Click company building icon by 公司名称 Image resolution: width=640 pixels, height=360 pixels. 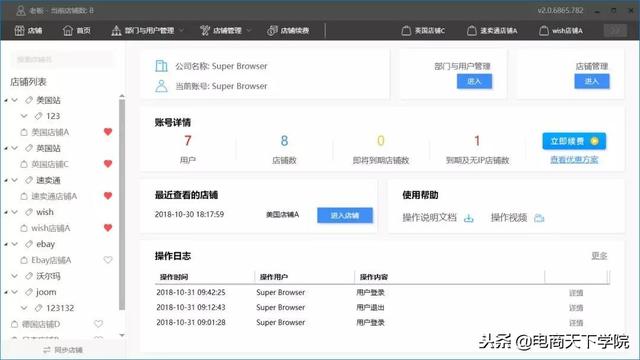pyautogui.click(x=161, y=66)
